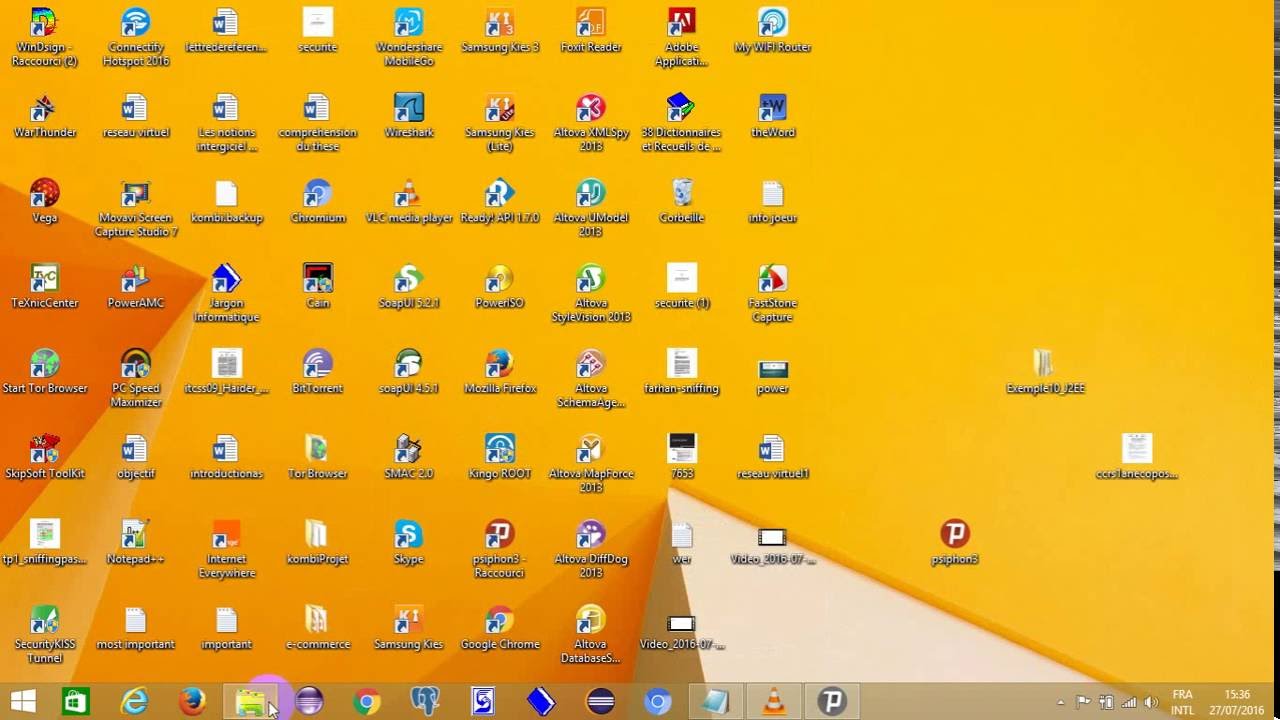The width and height of the screenshot is (1280, 720).
Task: Open the farhan-sniffing document
Action: click(x=682, y=371)
